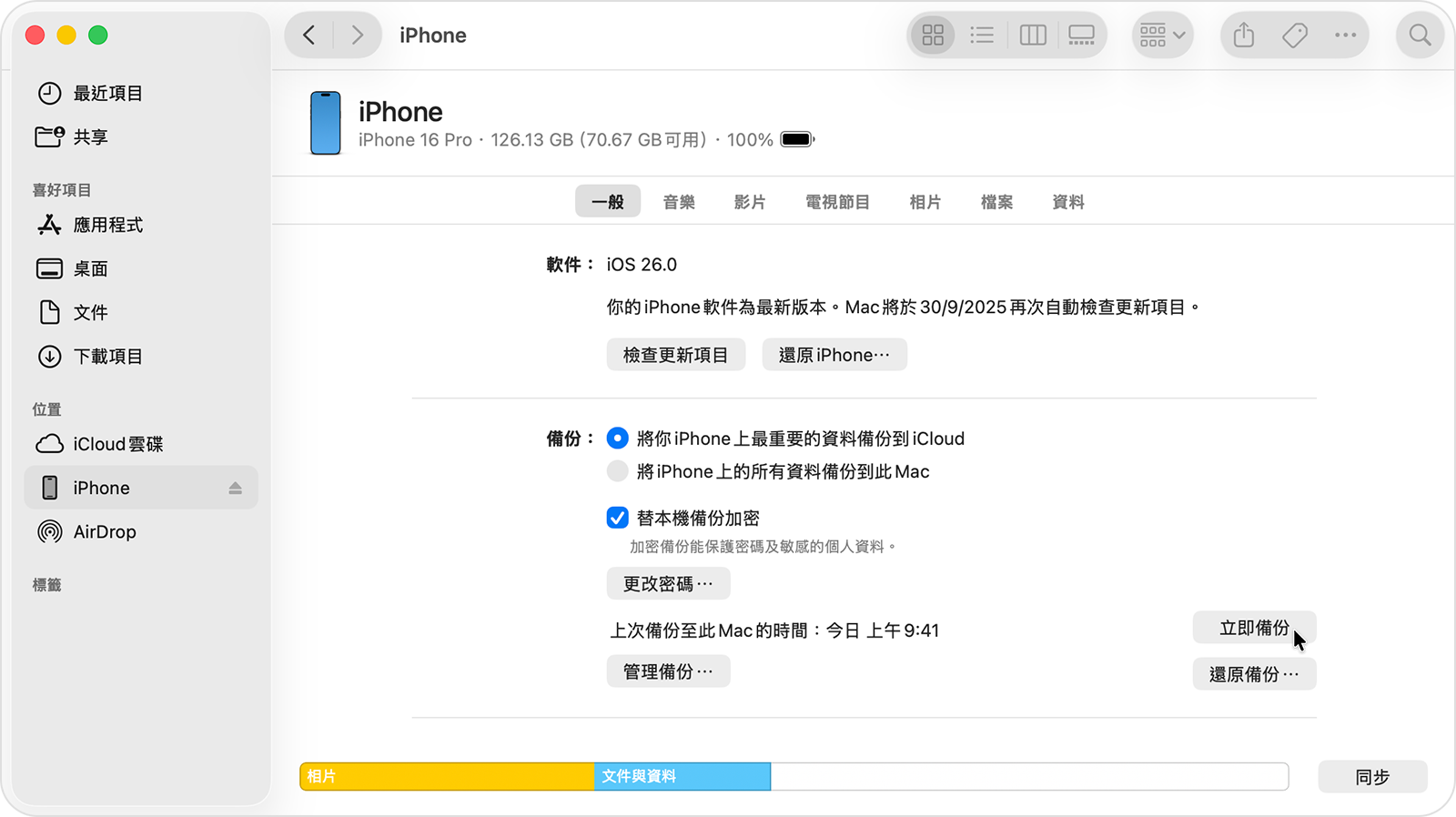Switch to the 相片 tab
Screen dimensions: 1456x817
pos(925,202)
